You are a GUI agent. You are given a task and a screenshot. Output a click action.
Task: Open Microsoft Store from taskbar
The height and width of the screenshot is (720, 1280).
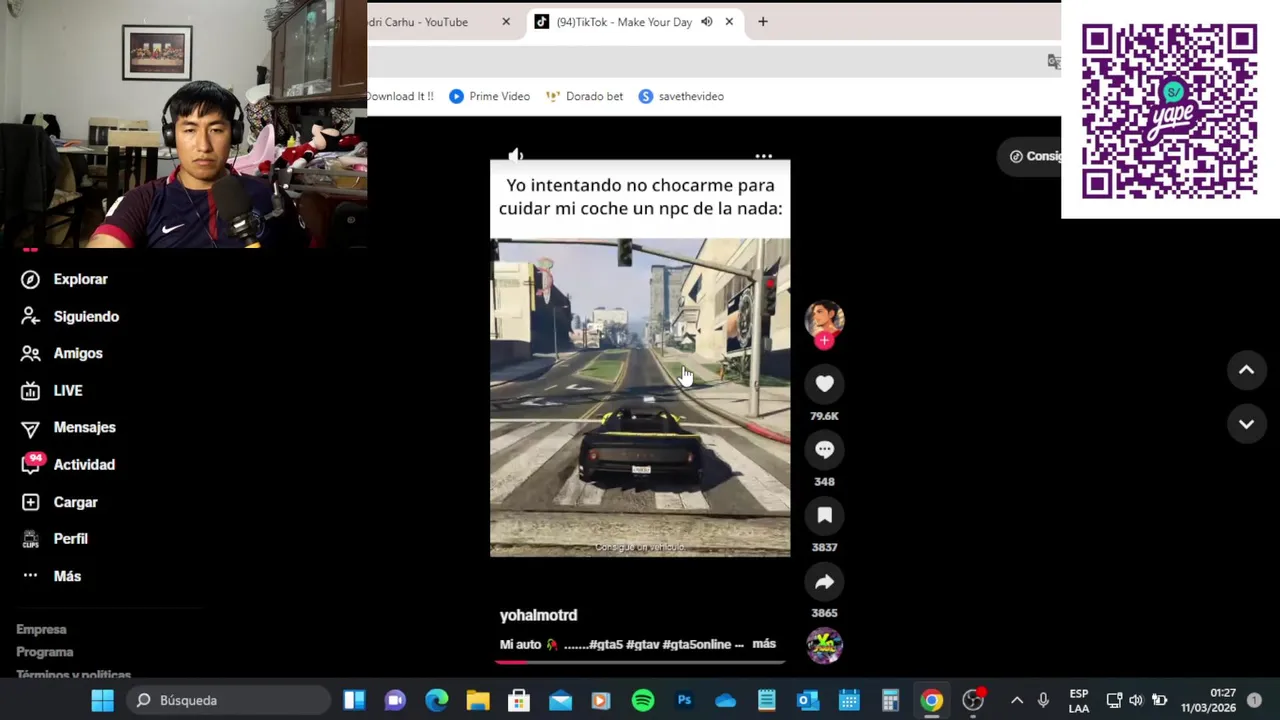pyautogui.click(x=519, y=700)
